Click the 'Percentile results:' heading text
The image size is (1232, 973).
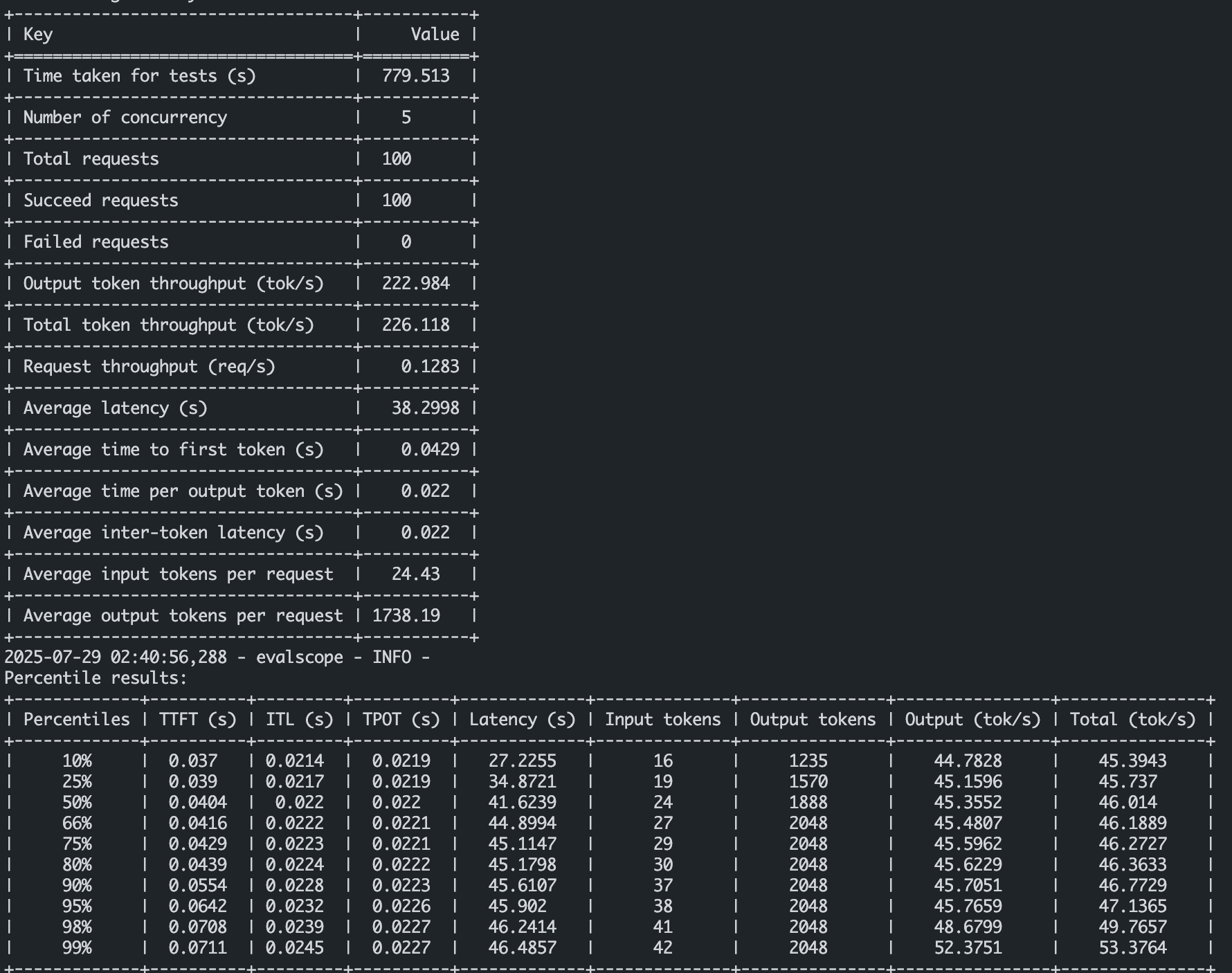click(x=96, y=678)
